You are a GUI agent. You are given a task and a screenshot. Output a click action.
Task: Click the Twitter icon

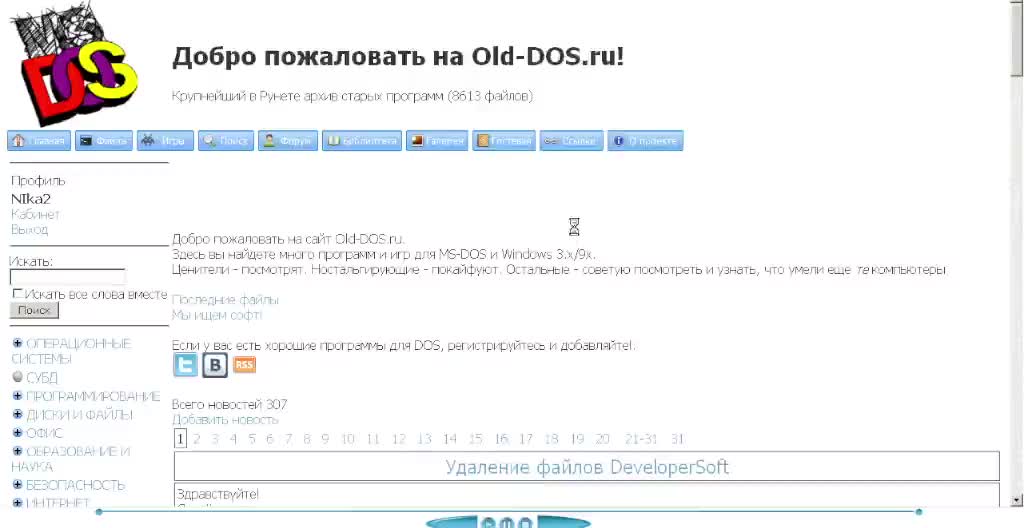pos(185,365)
